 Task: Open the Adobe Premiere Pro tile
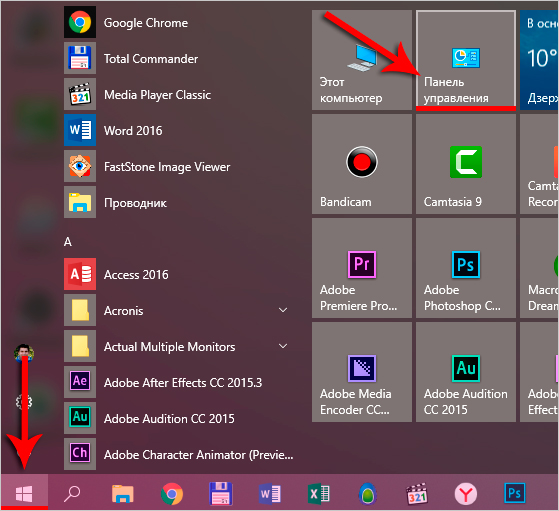coord(362,268)
